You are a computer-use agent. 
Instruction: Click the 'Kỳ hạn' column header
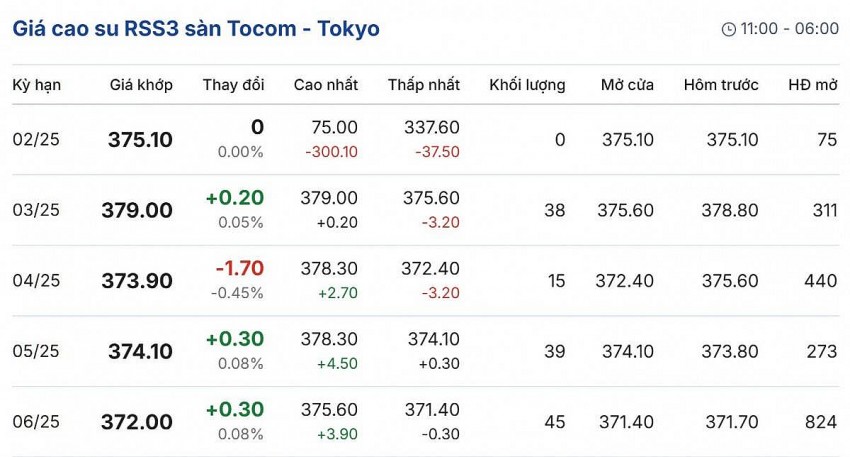pyautogui.click(x=37, y=85)
